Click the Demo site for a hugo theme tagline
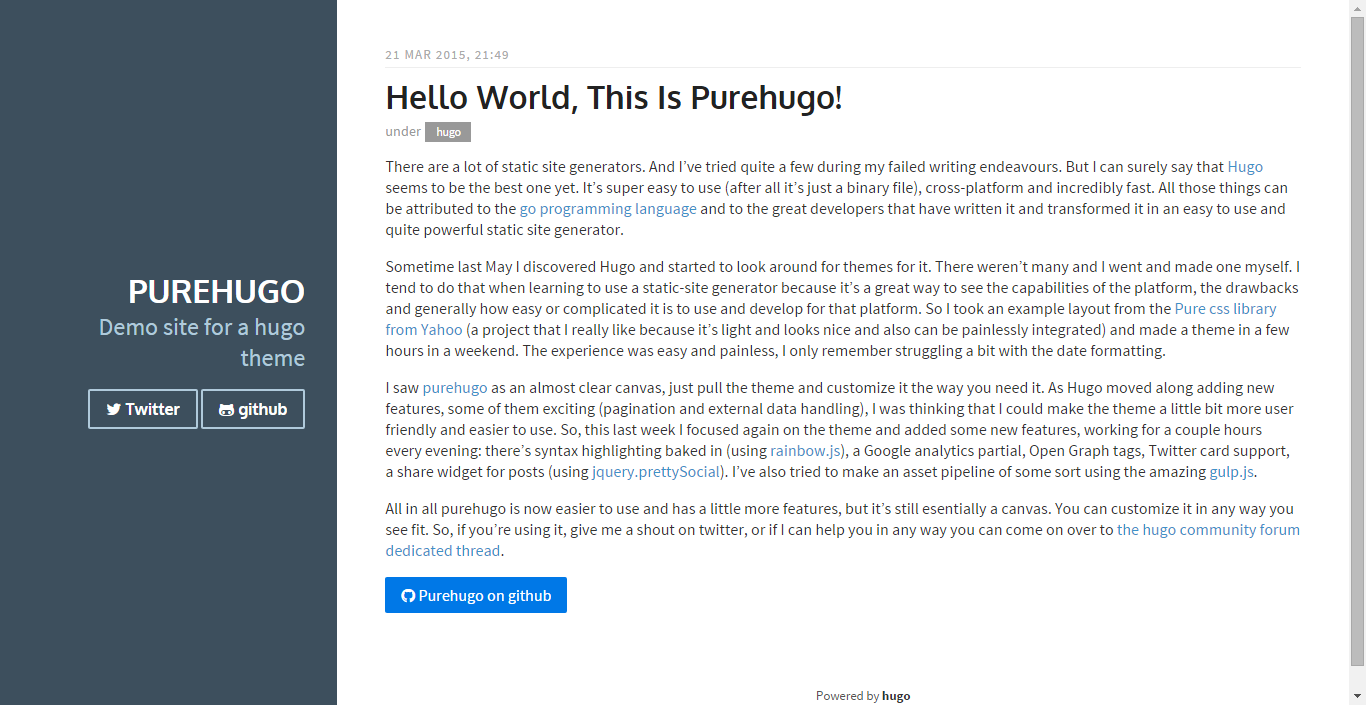1366x705 pixels. (202, 343)
